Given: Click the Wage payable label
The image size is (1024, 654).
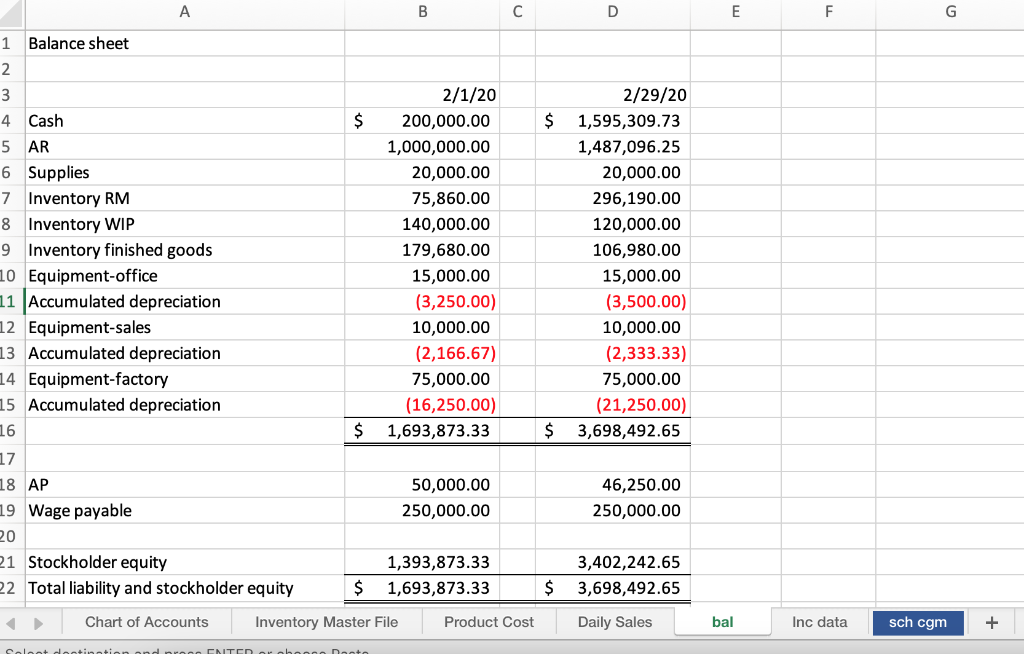Looking at the screenshot, I should tap(185, 510).
